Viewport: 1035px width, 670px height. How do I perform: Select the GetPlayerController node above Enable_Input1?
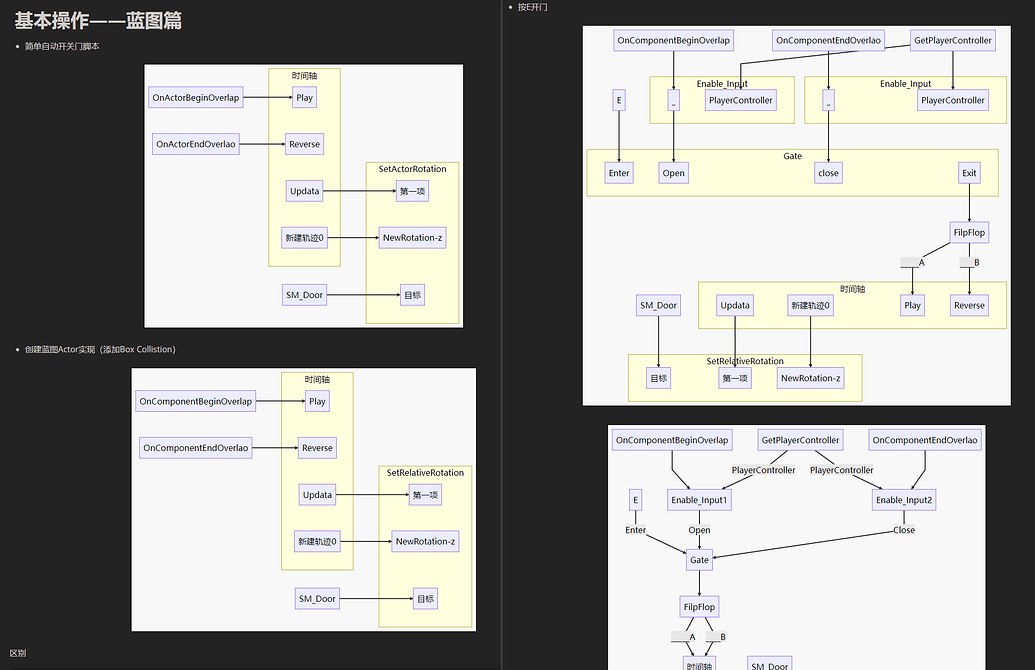(800, 440)
